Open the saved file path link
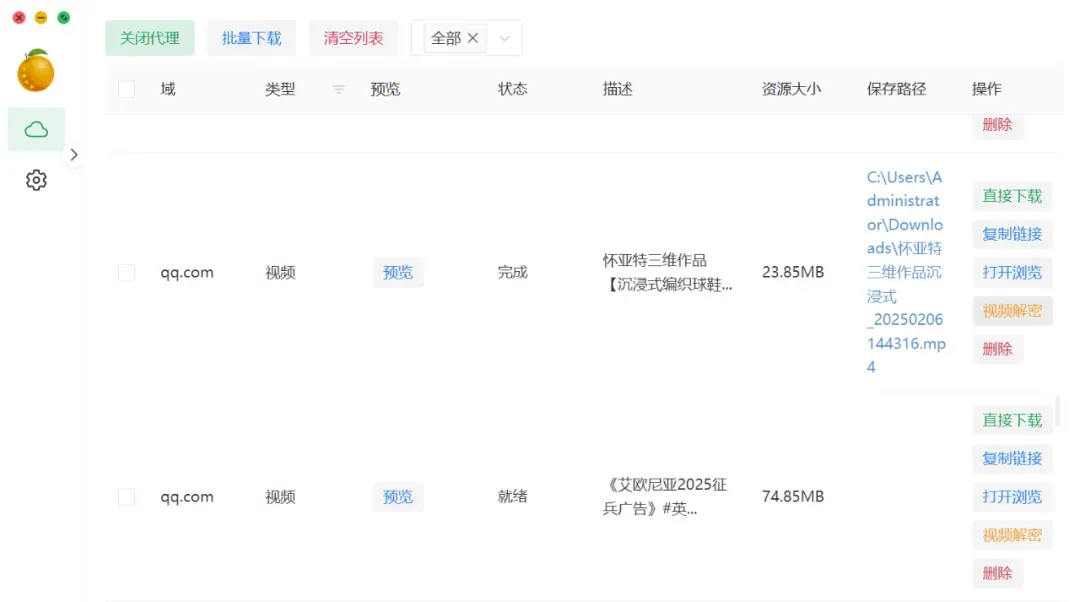Viewport: 1080px width, 602px height. (906, 272)
